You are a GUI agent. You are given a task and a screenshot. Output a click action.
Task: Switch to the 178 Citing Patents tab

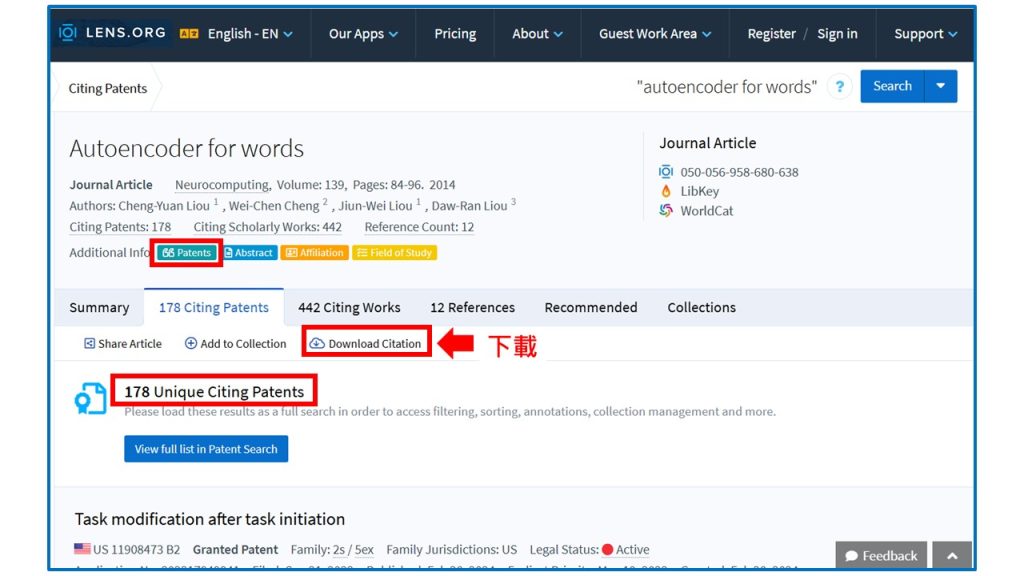[214, 308]
